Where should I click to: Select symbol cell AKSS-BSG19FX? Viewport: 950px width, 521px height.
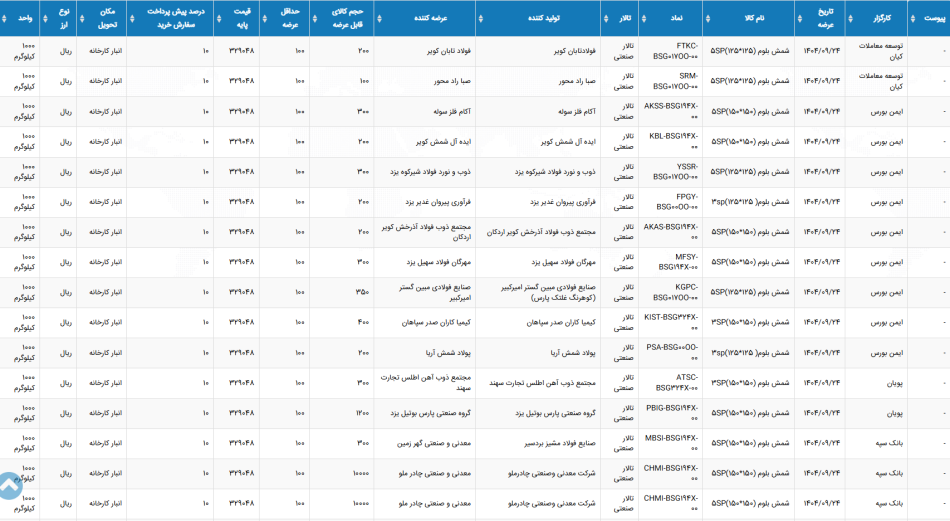coord(671,111)
